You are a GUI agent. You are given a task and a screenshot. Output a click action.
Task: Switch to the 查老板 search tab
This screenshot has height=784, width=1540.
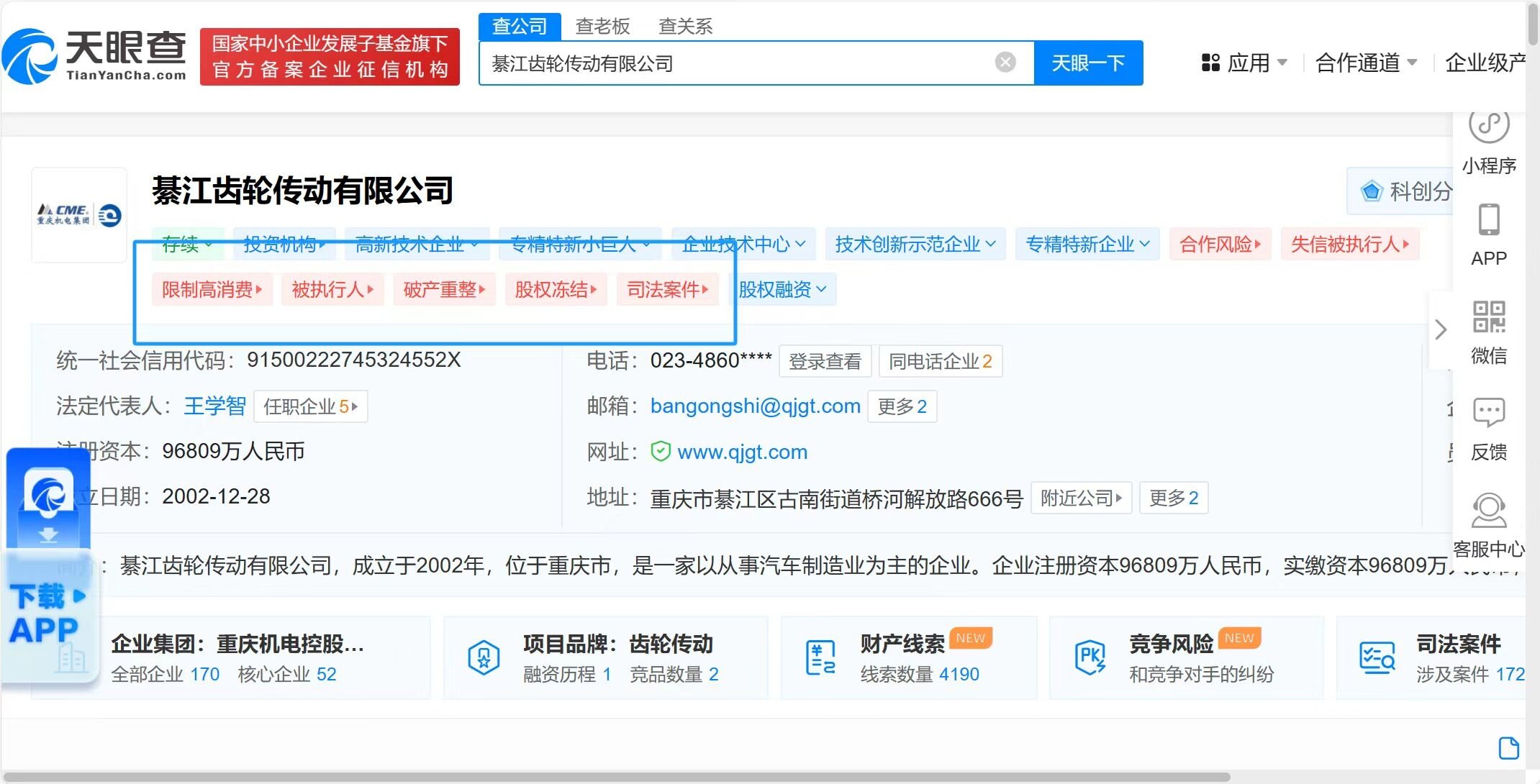(x=602, y=27)
